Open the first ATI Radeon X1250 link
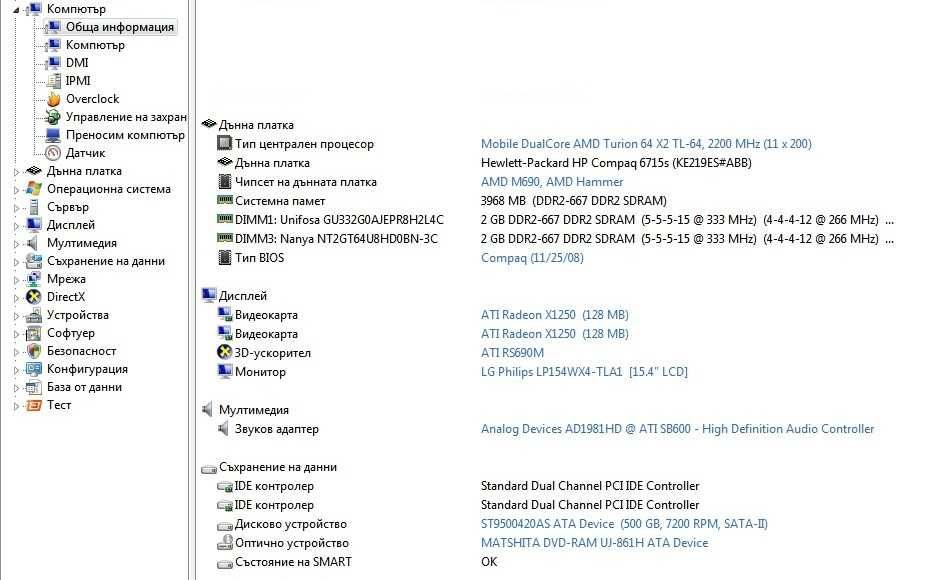The image size is (937, 580). [555, 315]
